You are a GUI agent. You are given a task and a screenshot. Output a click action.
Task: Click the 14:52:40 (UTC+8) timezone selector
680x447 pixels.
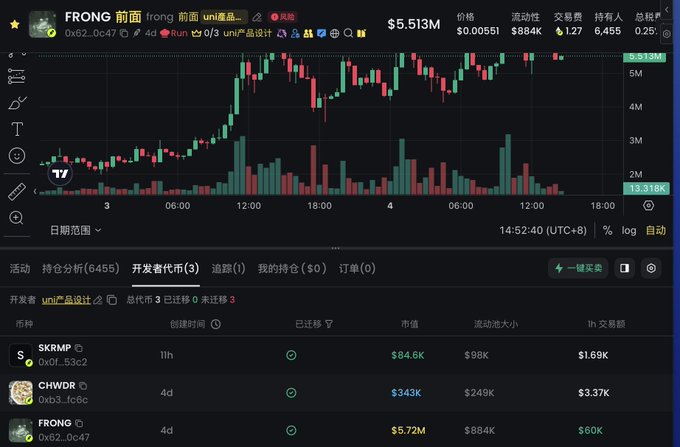[x=543, y=230]
